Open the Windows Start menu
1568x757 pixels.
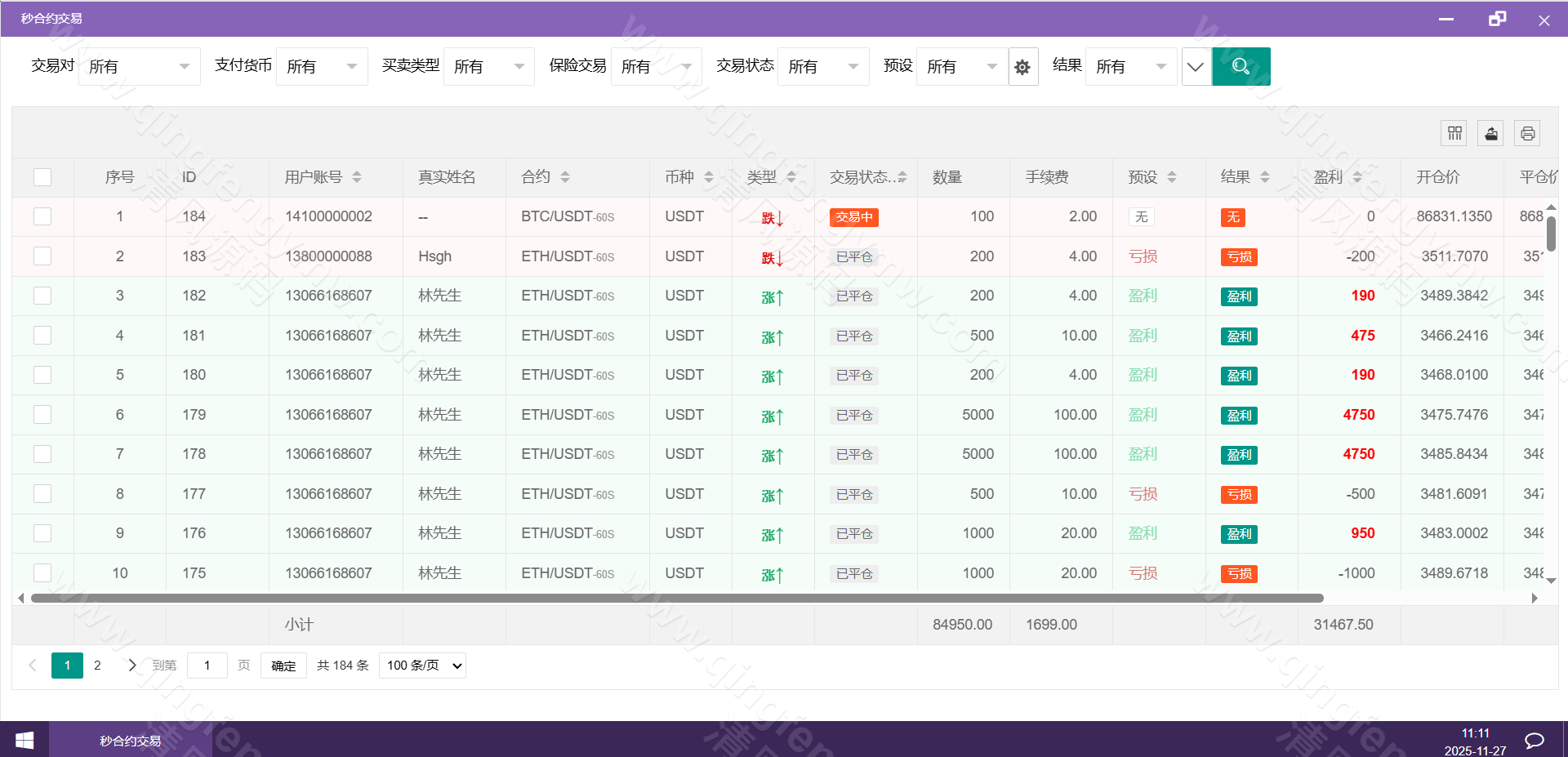pyautogui.click(x=24, y=740)
